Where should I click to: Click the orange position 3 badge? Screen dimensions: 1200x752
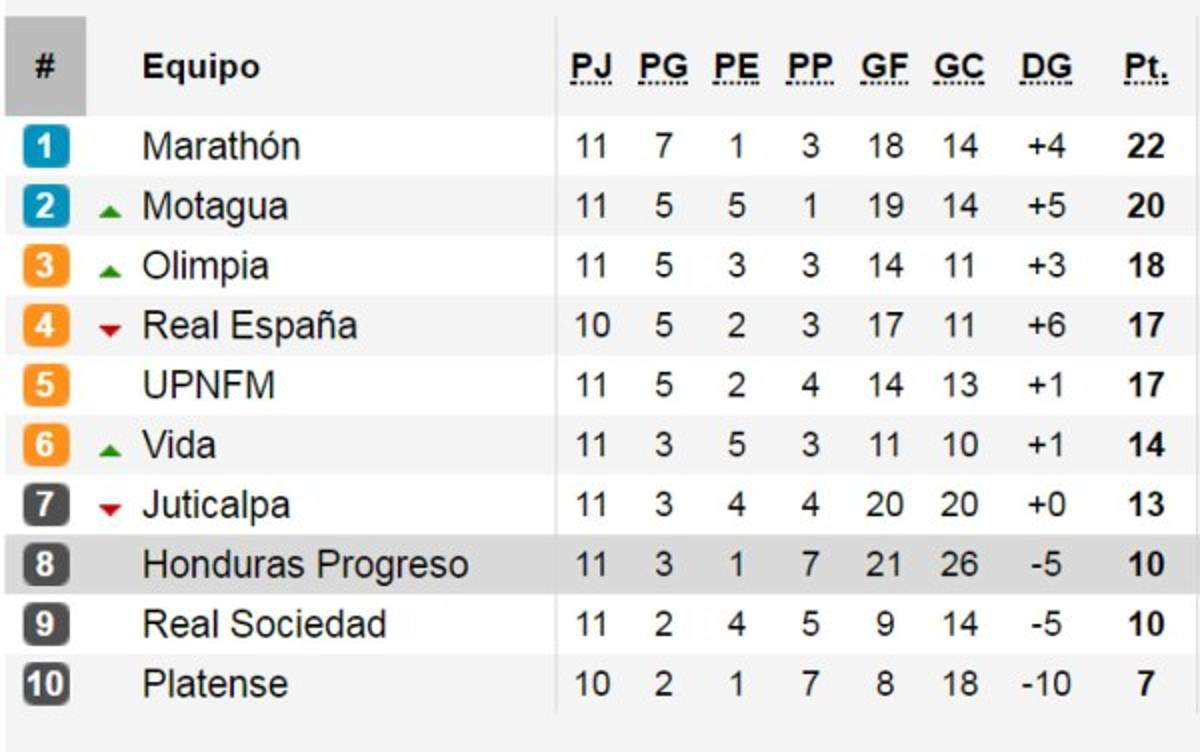pyautogui.click(x=45, y=266)
